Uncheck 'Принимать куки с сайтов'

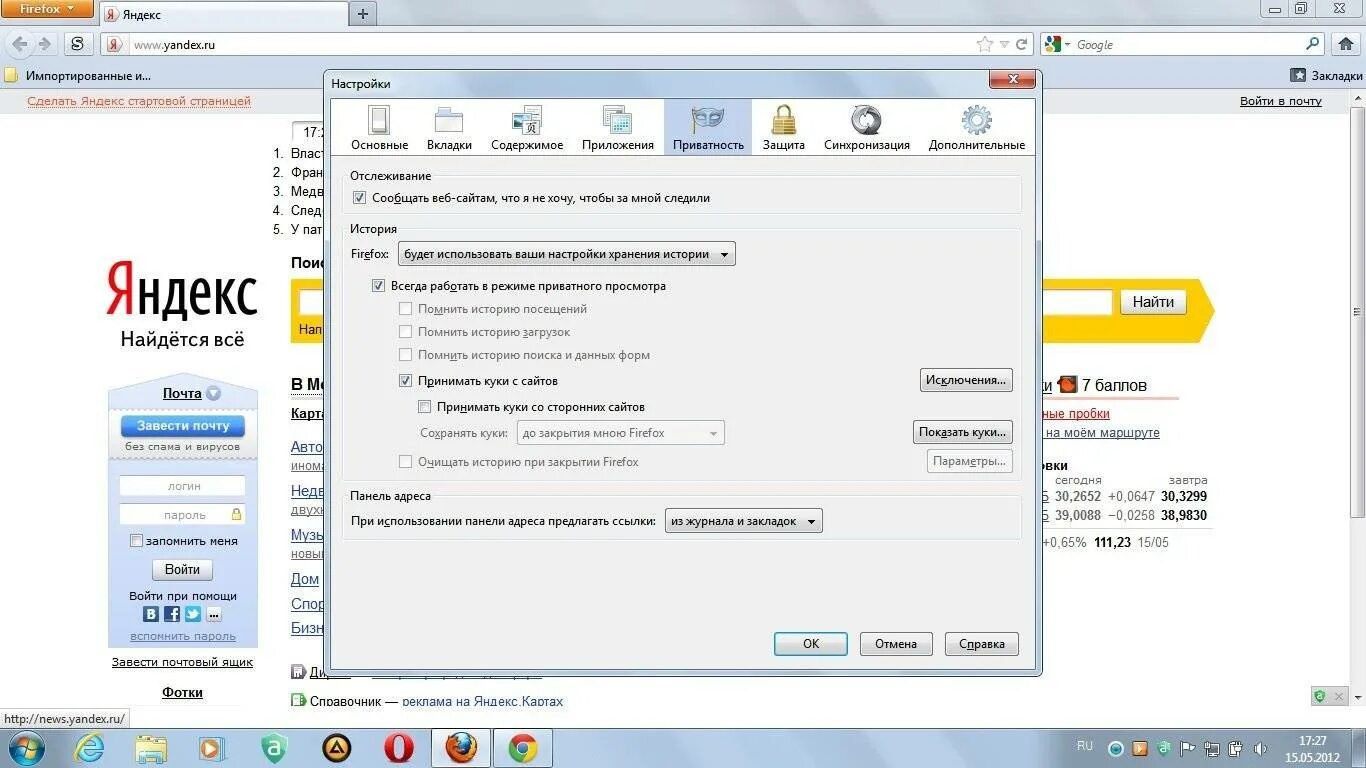(x=405, y=381)
